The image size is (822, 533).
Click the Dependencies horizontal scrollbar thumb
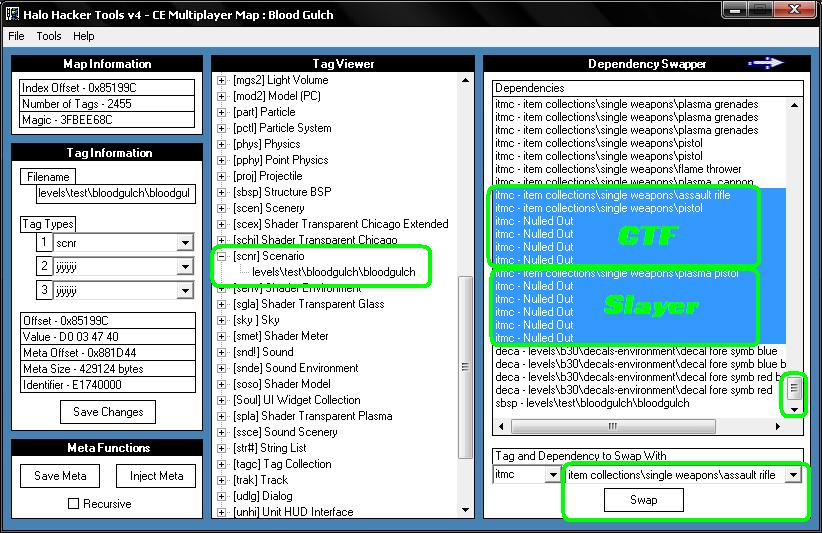click(613, 426)
